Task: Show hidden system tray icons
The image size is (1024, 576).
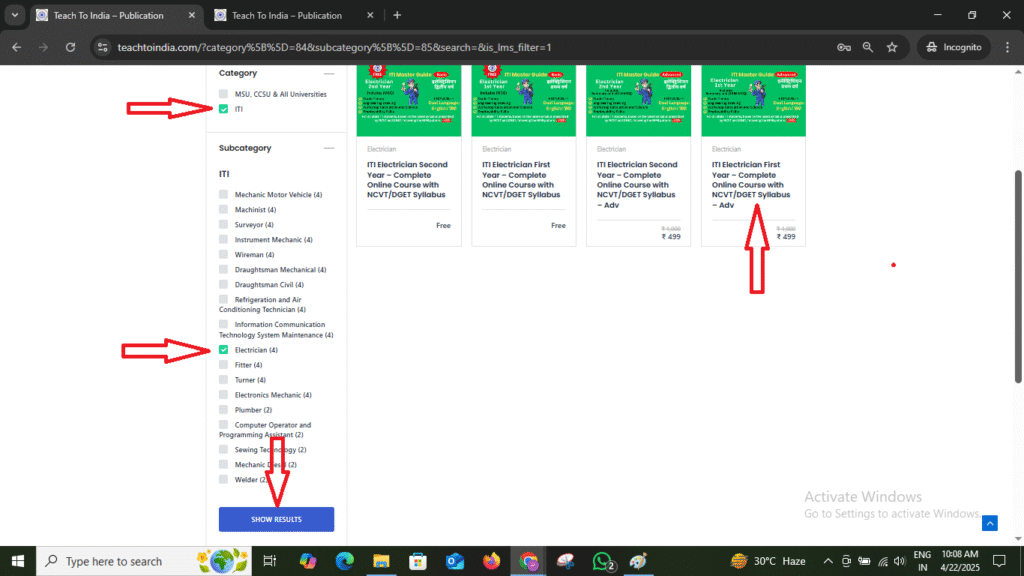Action: coord(827,561)
